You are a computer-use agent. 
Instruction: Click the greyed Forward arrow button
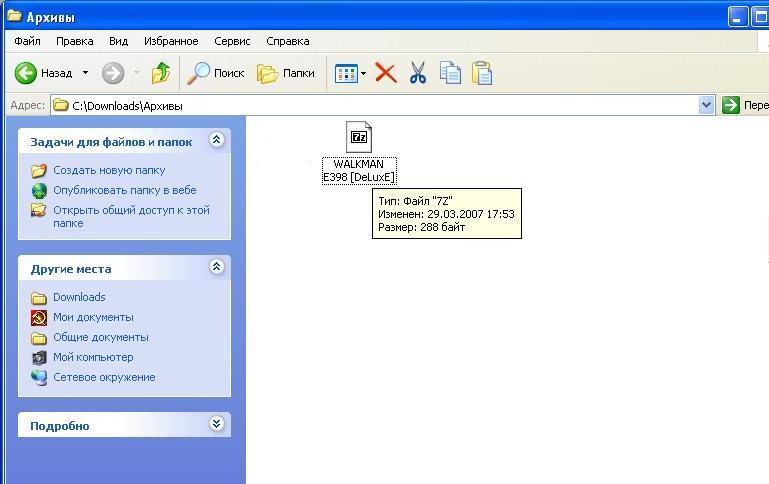[x=113, y=74]
